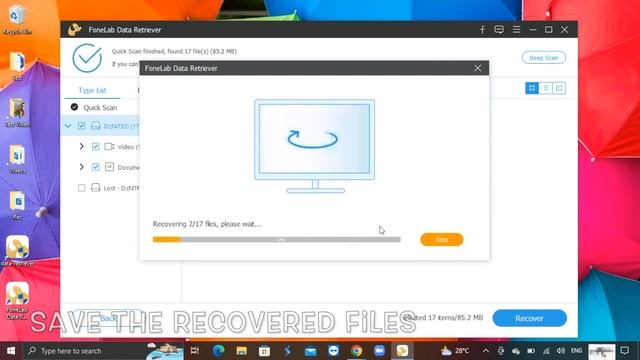Toggle the Video category checkbox
This screenshot has height=360, width=640.
click(96, 147)
